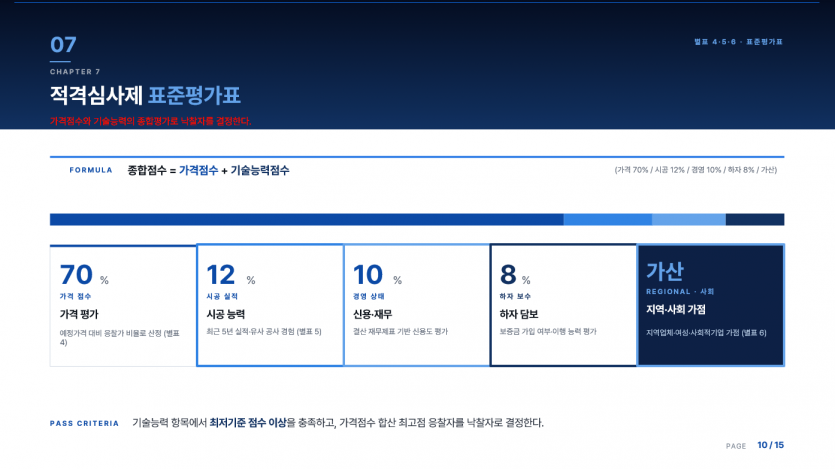Click the 10% 신용·재무 card
This screenshot has width=835, height=469.
click(x=417, y=306)
